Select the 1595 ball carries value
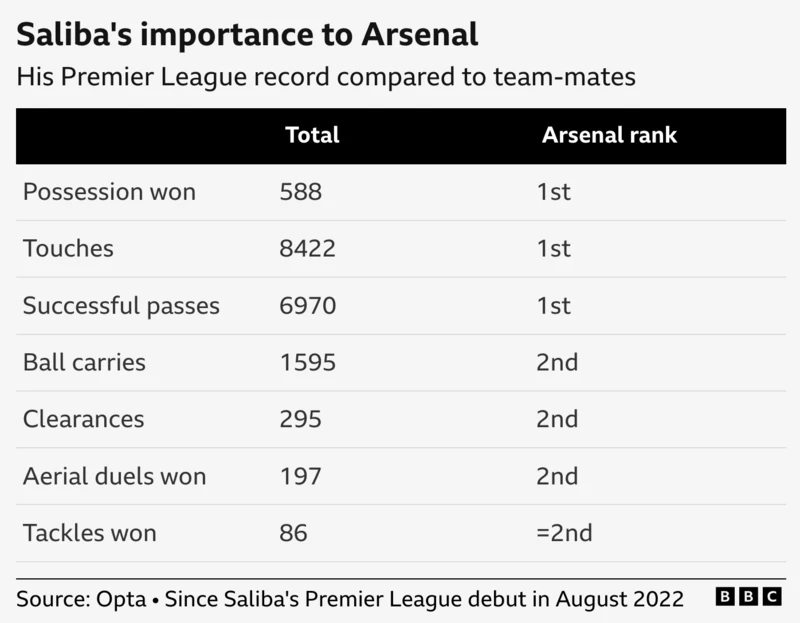 click(308, 362)
